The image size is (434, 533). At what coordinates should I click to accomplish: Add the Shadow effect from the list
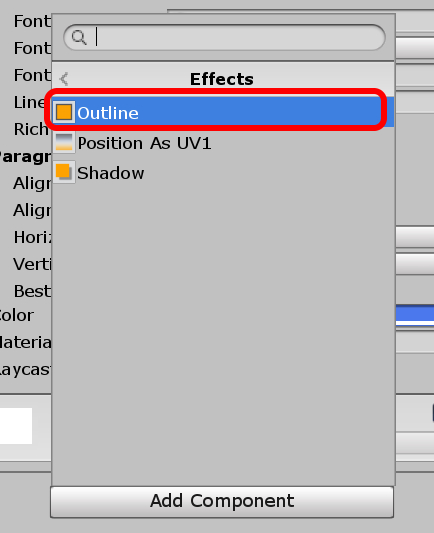223,172
